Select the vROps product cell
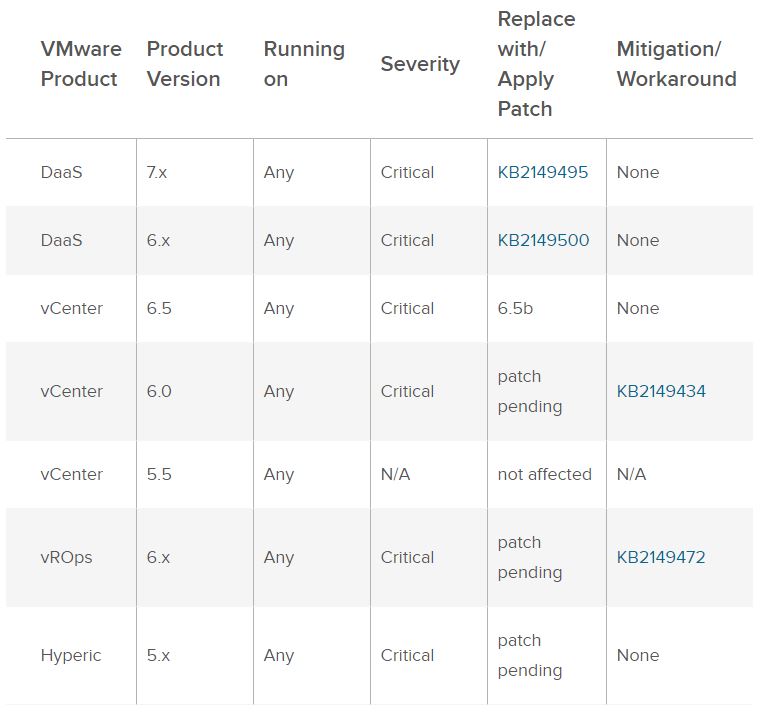764x713 pixels. pos(66,557)
